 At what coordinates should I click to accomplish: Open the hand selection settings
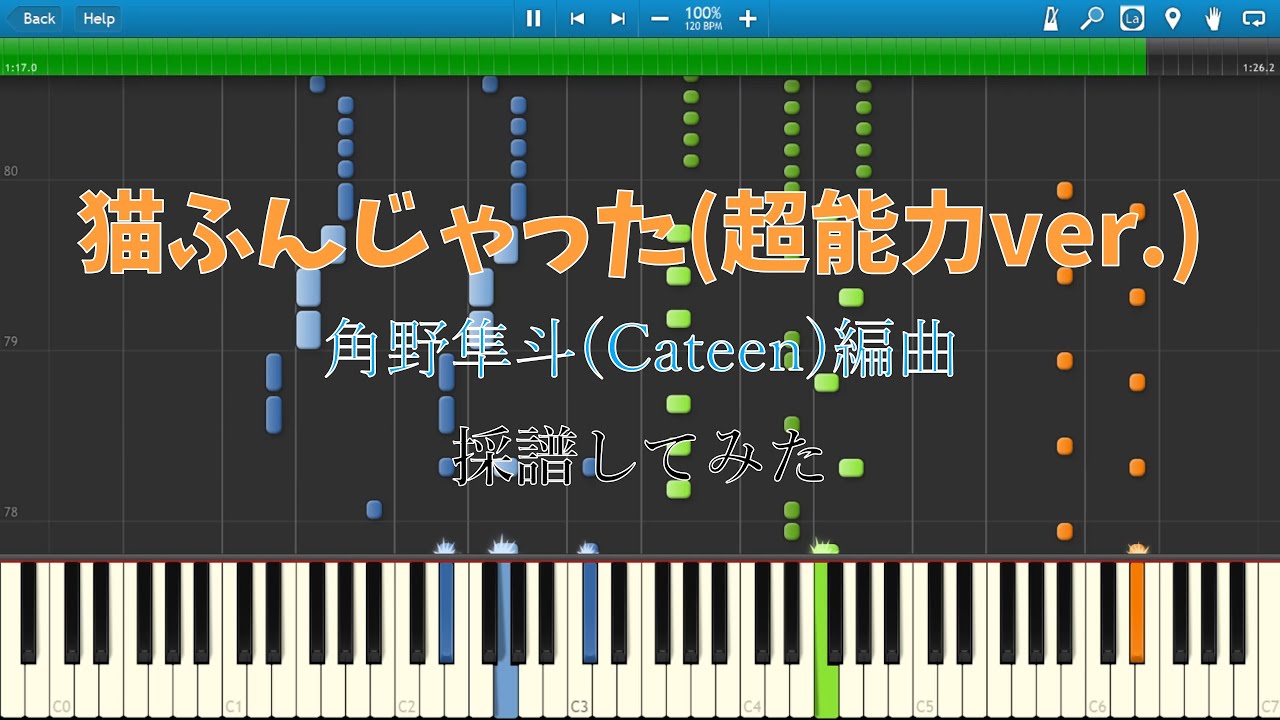(x=1213, y=18)
